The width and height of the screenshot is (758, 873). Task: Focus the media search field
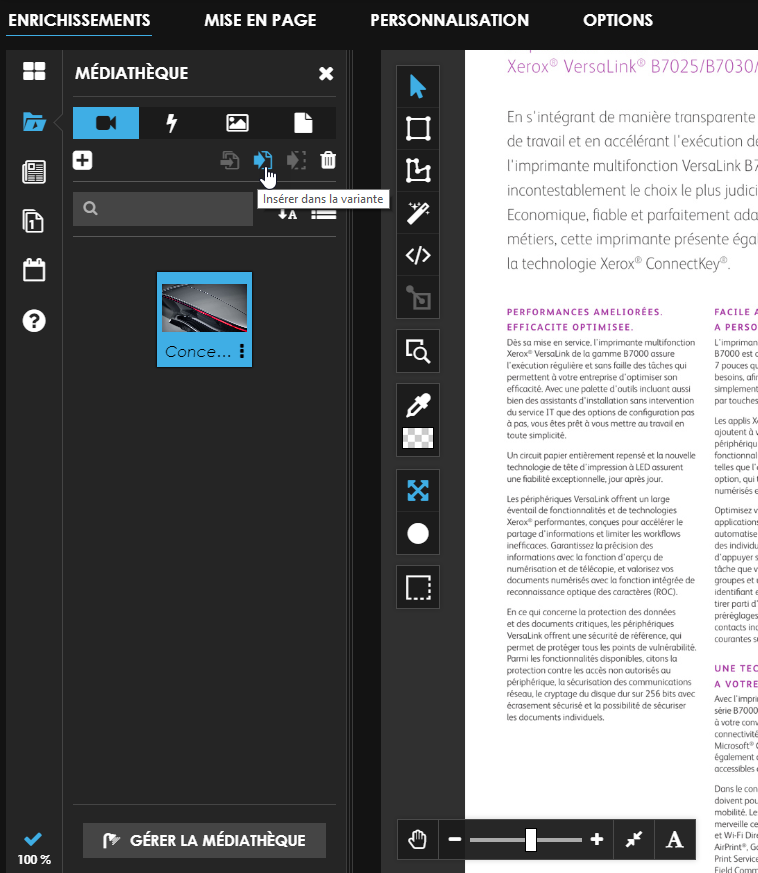point(163,209)
